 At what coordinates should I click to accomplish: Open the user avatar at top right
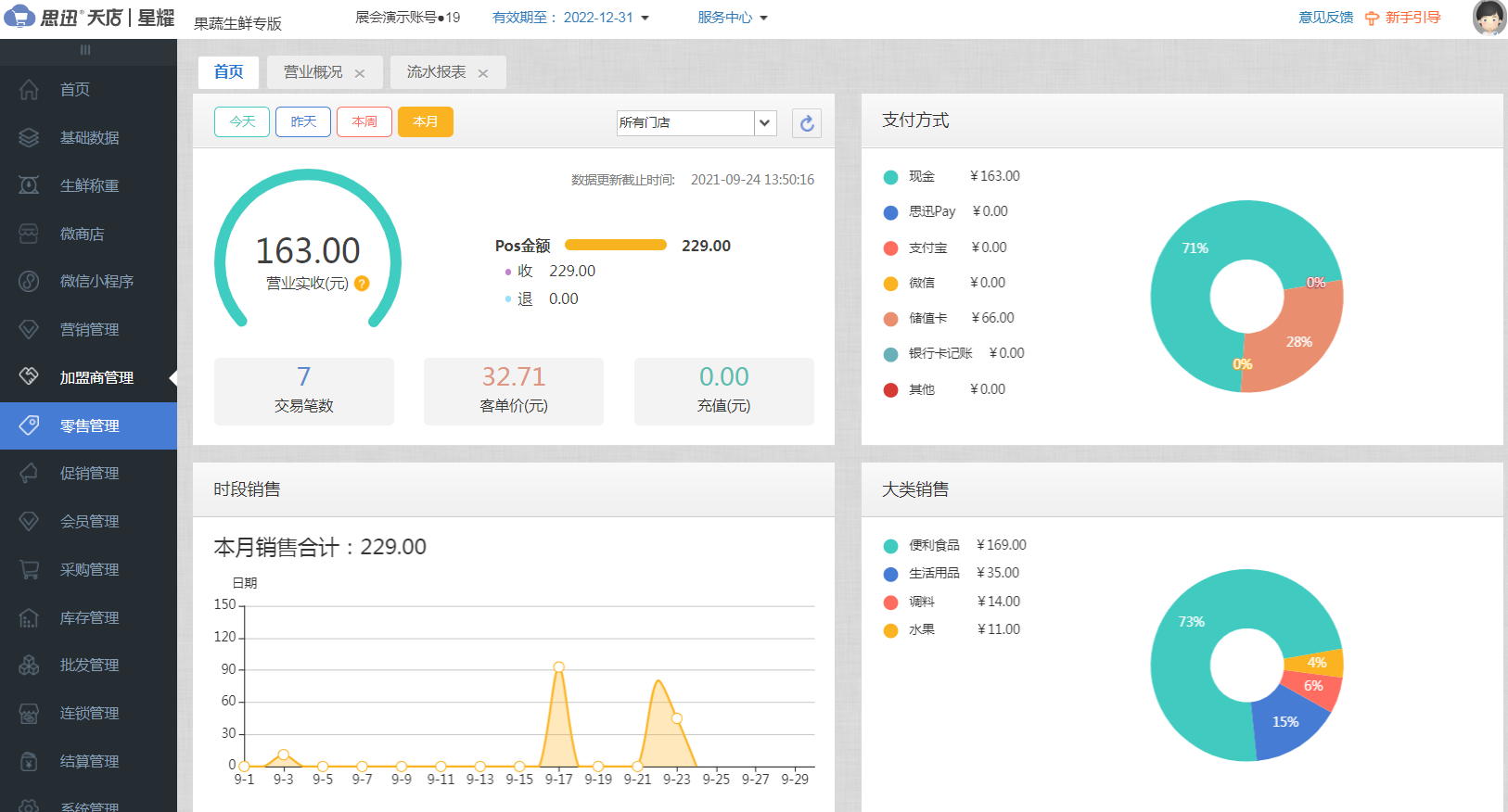[x=1489, y=18]
